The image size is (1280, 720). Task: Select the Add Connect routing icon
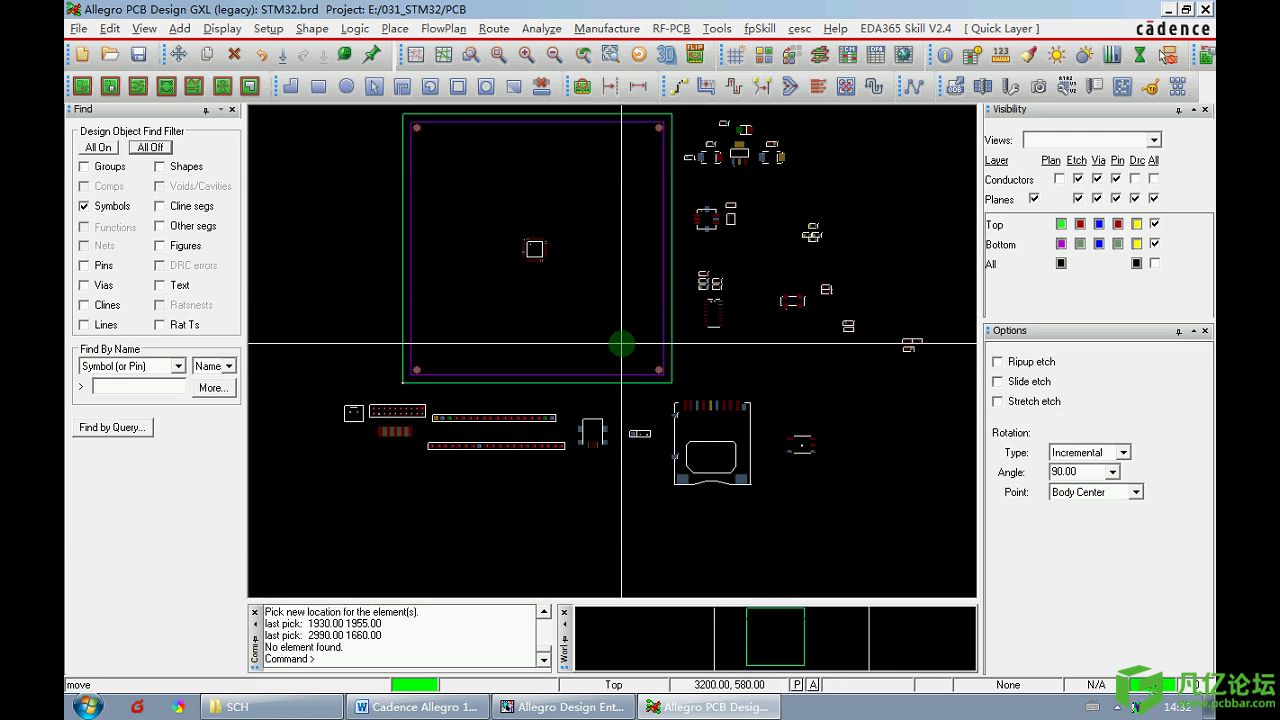679,87
